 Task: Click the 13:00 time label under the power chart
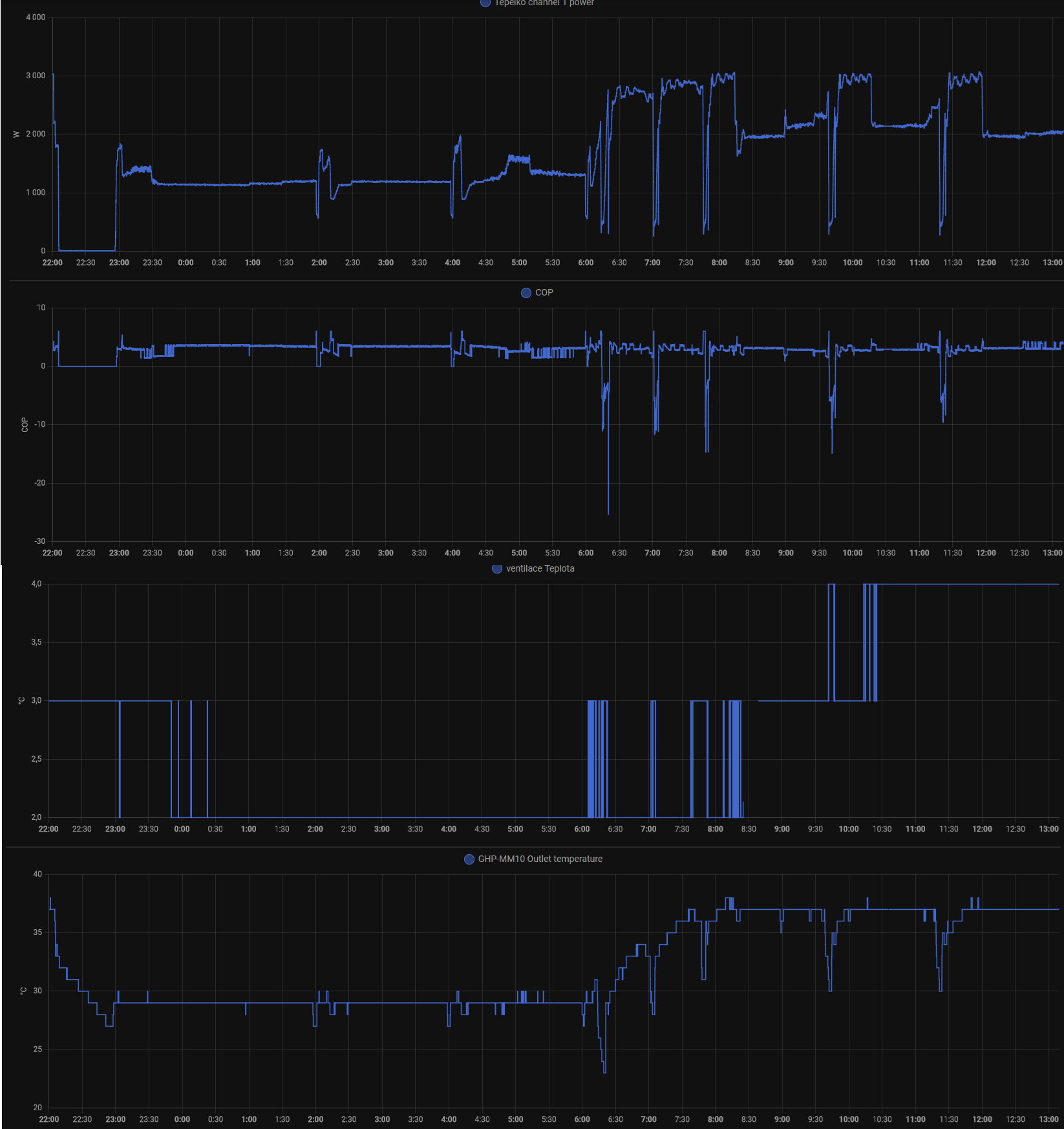point(1052,263)
